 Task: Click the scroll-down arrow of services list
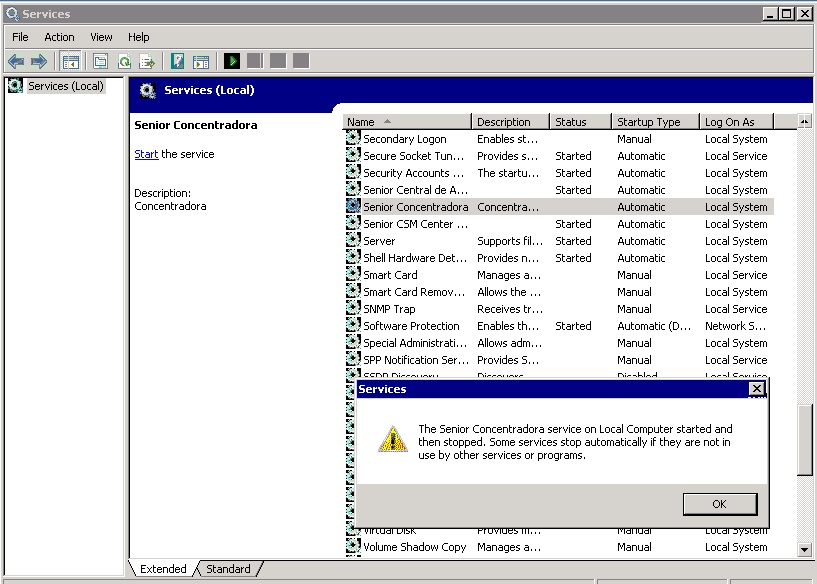pos(805,549)
